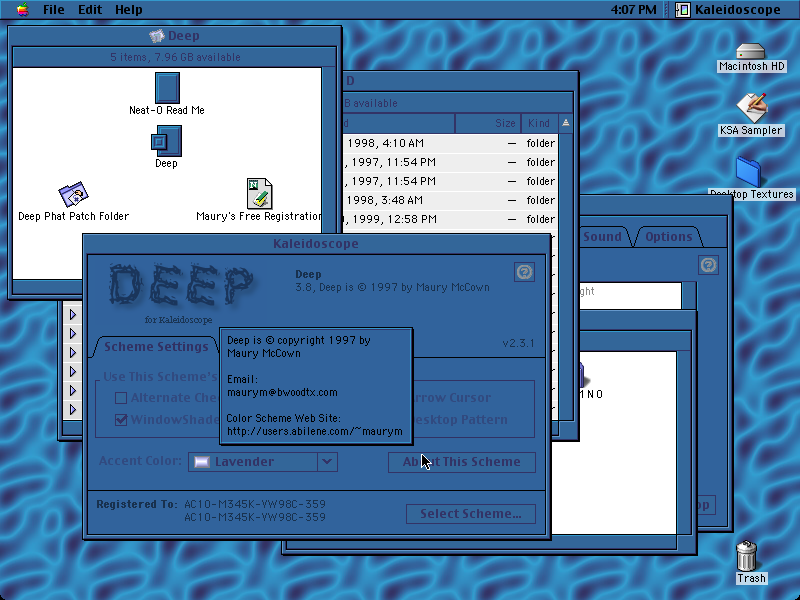Viewport: 800px width, 600px height.
Task: Sort list by the Kind column header
Action: click(539, 123)
